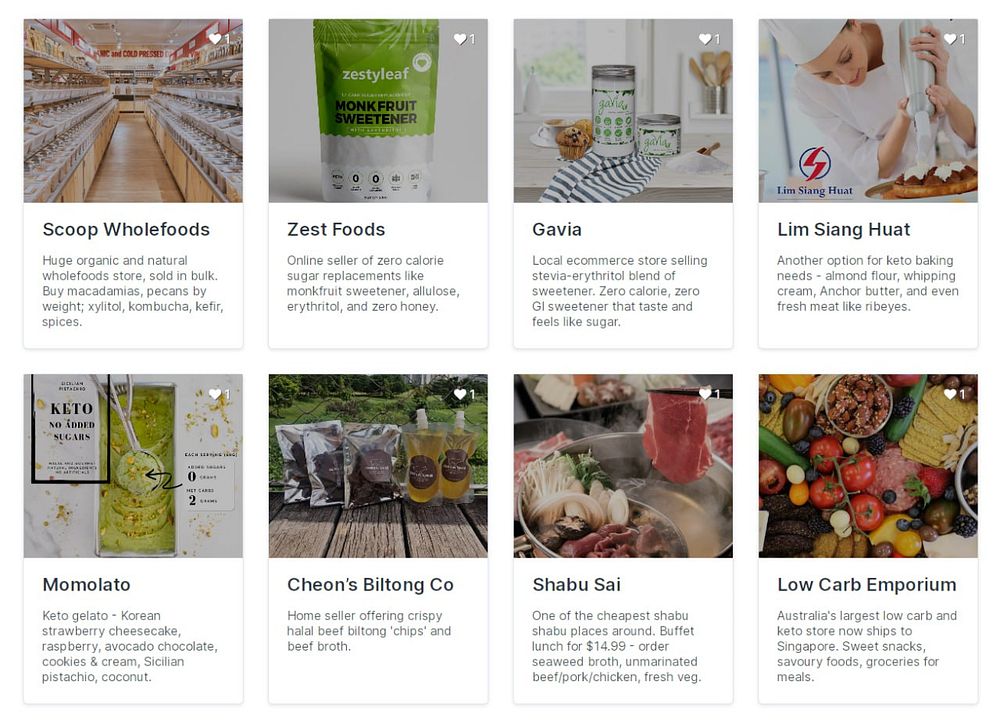Like the Scoop Wholefoods card heart icon
This screenshot has height=724, width=1000.
coord(215,39)
